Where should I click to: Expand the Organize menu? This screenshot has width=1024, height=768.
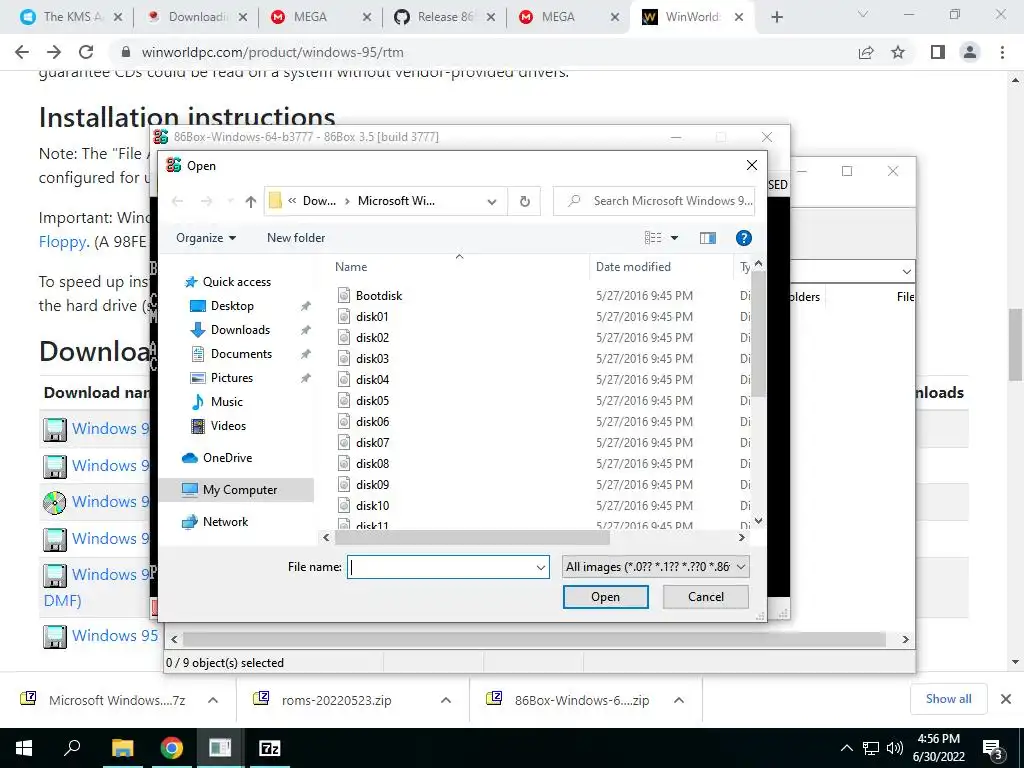coord(206,238)
